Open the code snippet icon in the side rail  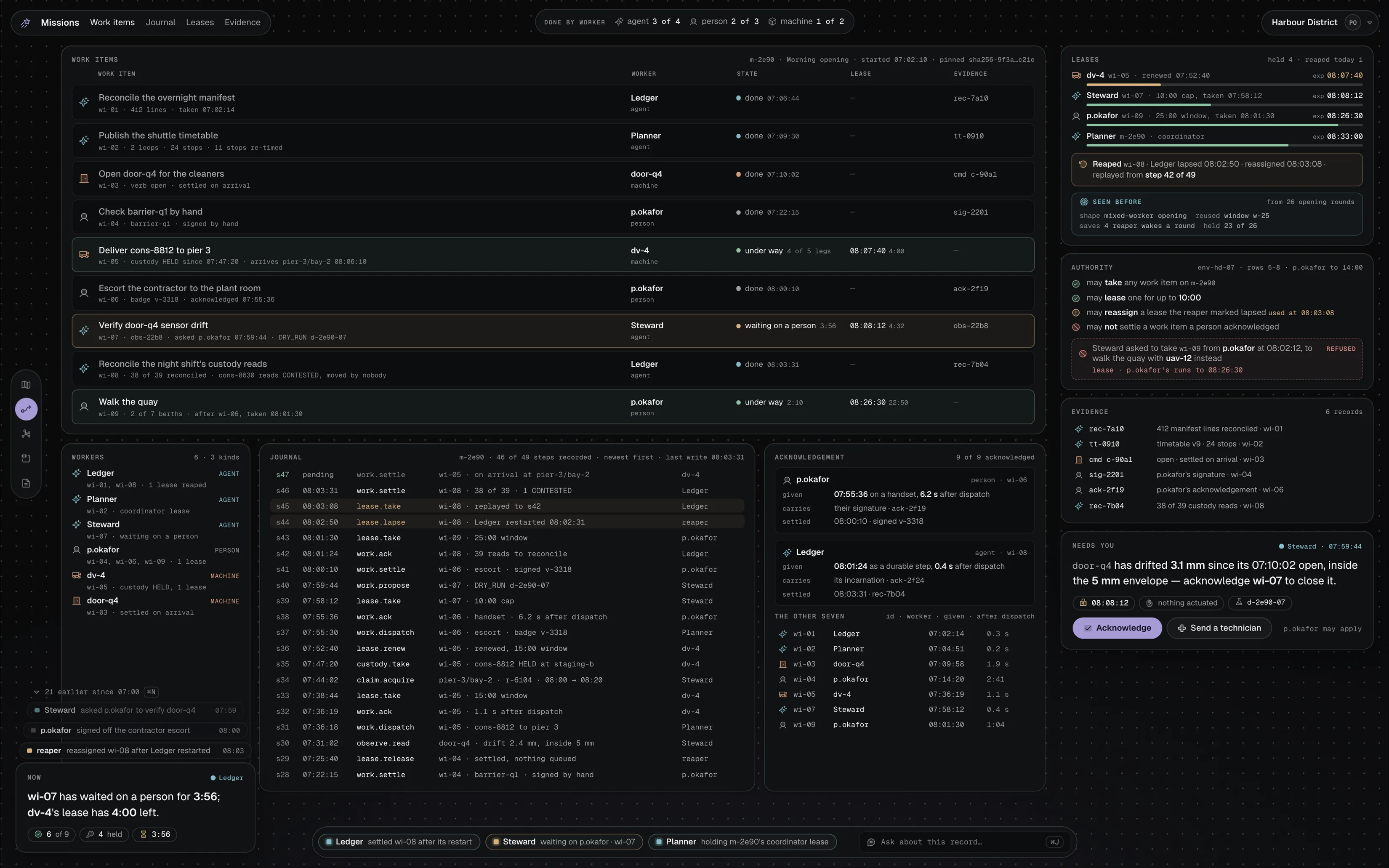coord(26,459)
